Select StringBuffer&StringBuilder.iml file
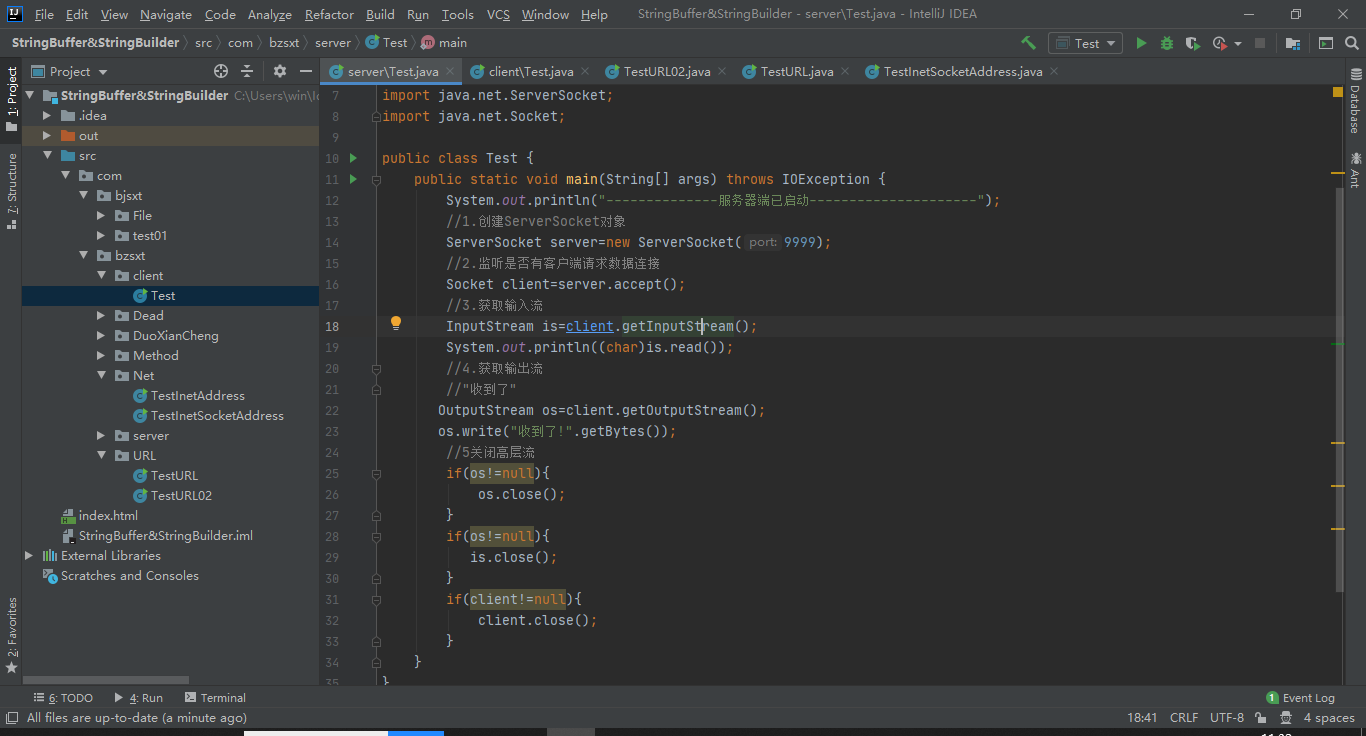This screenshot has width=1366, height=736. pos(165,536)
